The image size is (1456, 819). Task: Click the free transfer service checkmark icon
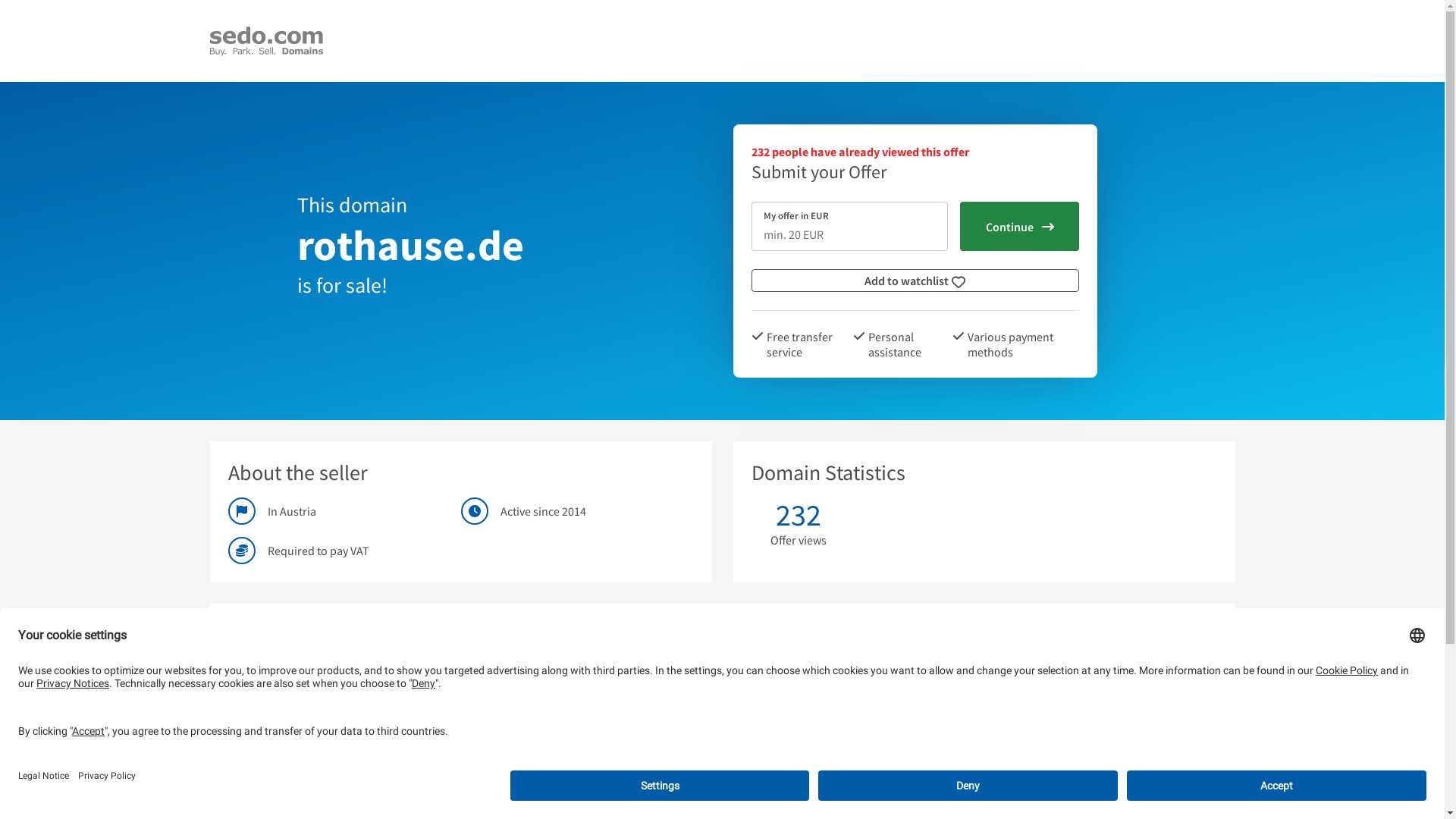pos(756,335)
